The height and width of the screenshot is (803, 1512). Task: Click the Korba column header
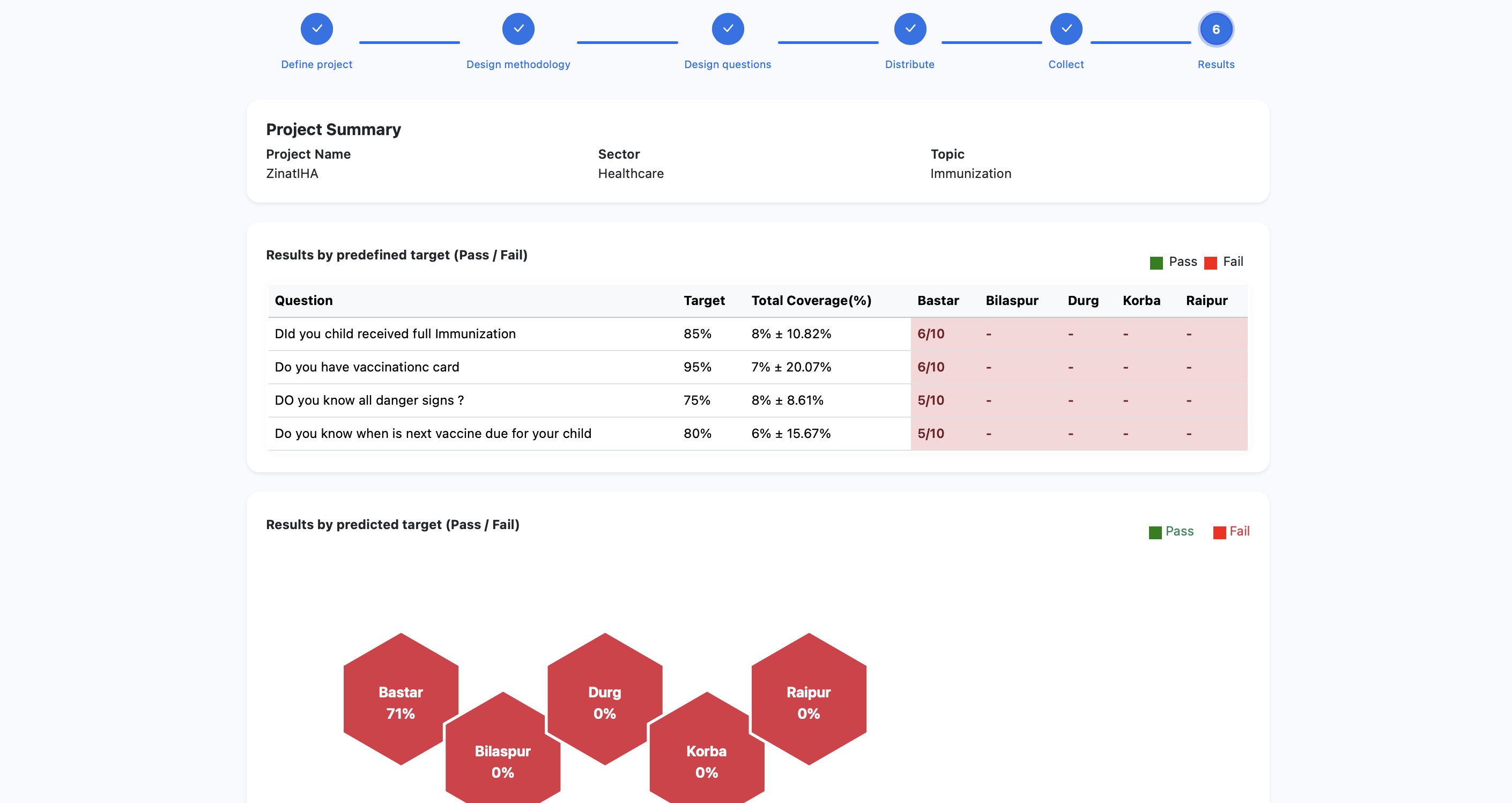(x=1142, y=300)
